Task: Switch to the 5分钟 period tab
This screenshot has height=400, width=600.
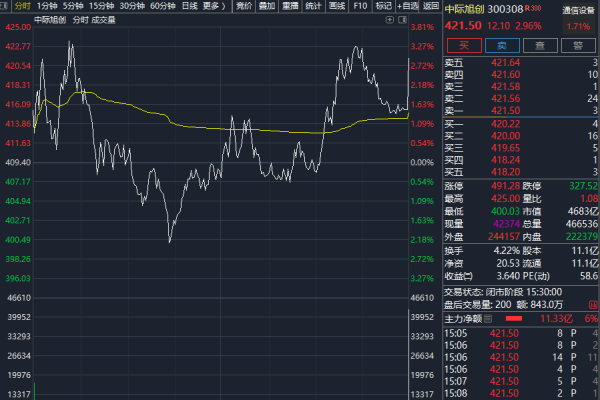Action: tap(73, 6)
